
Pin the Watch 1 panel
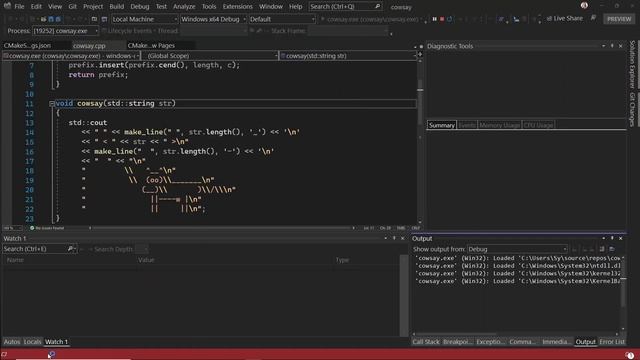(x=394, y=238)
